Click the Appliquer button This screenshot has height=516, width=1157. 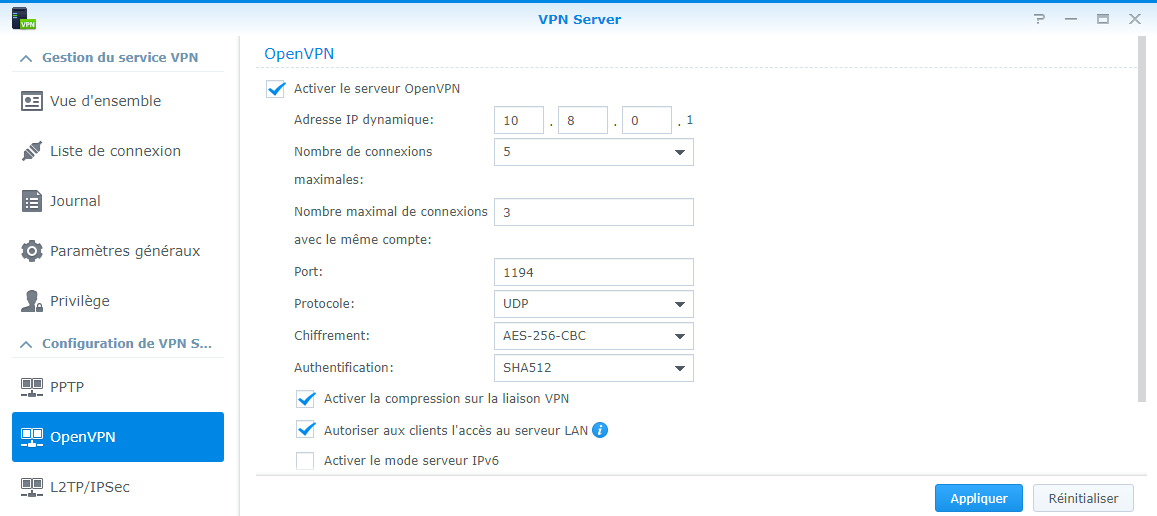pos(979,499)
